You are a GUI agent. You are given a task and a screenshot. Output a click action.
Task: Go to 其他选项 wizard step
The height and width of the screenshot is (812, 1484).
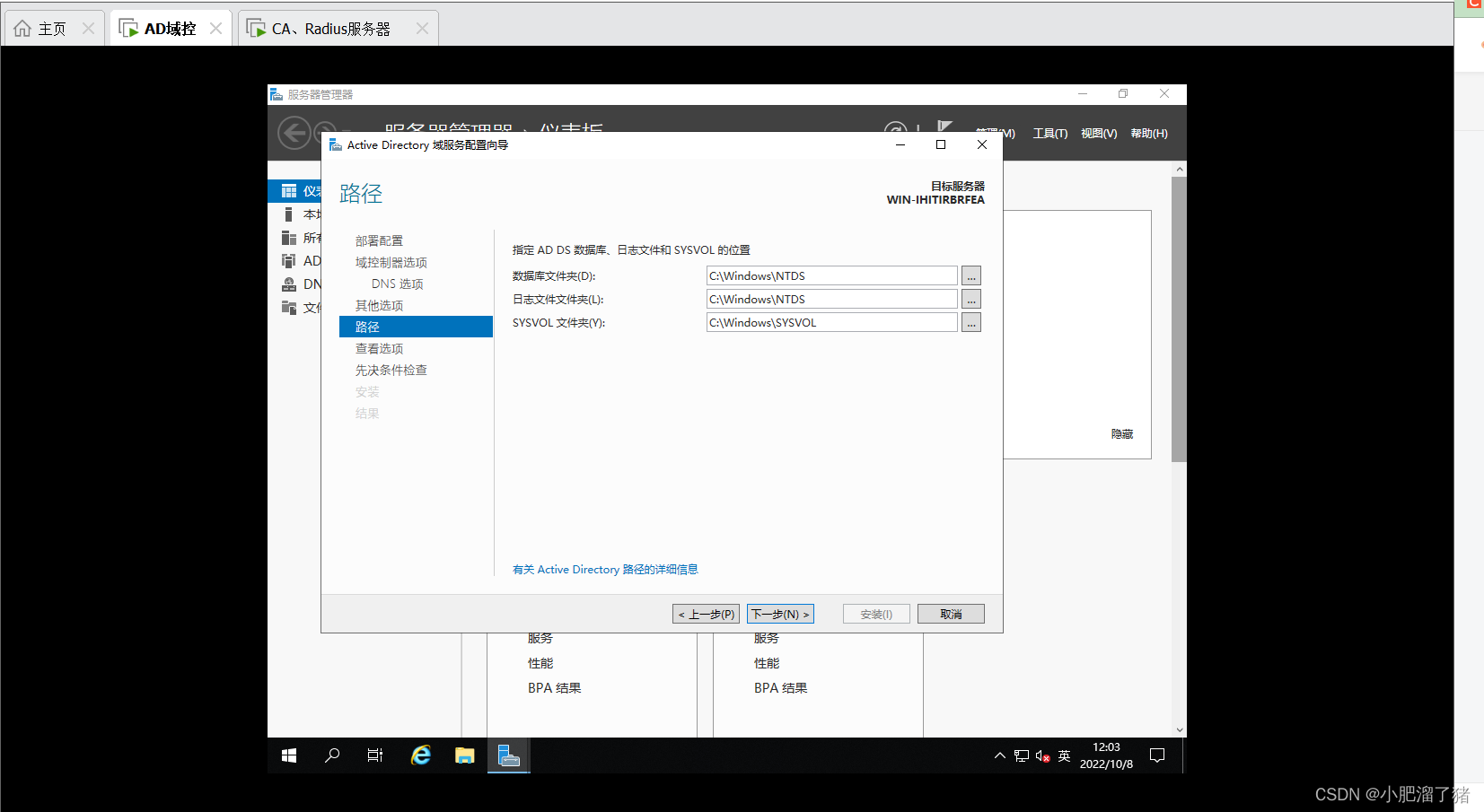(x=379, y=305)
